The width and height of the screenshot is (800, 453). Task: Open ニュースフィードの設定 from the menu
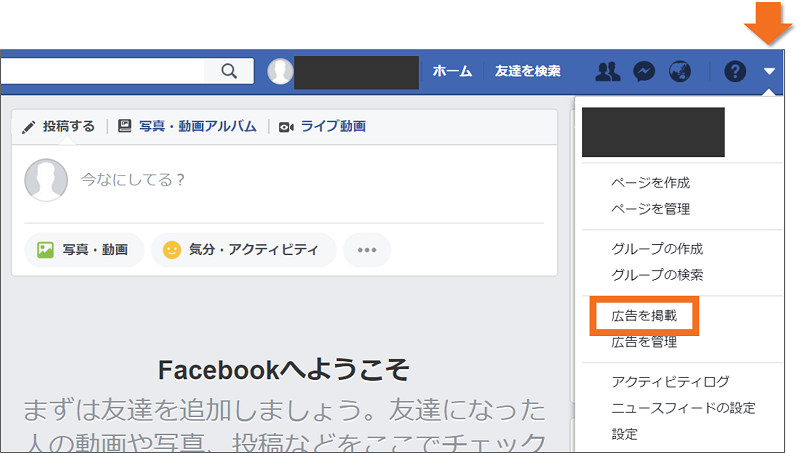pyautogui.click(x=683, y=408)
